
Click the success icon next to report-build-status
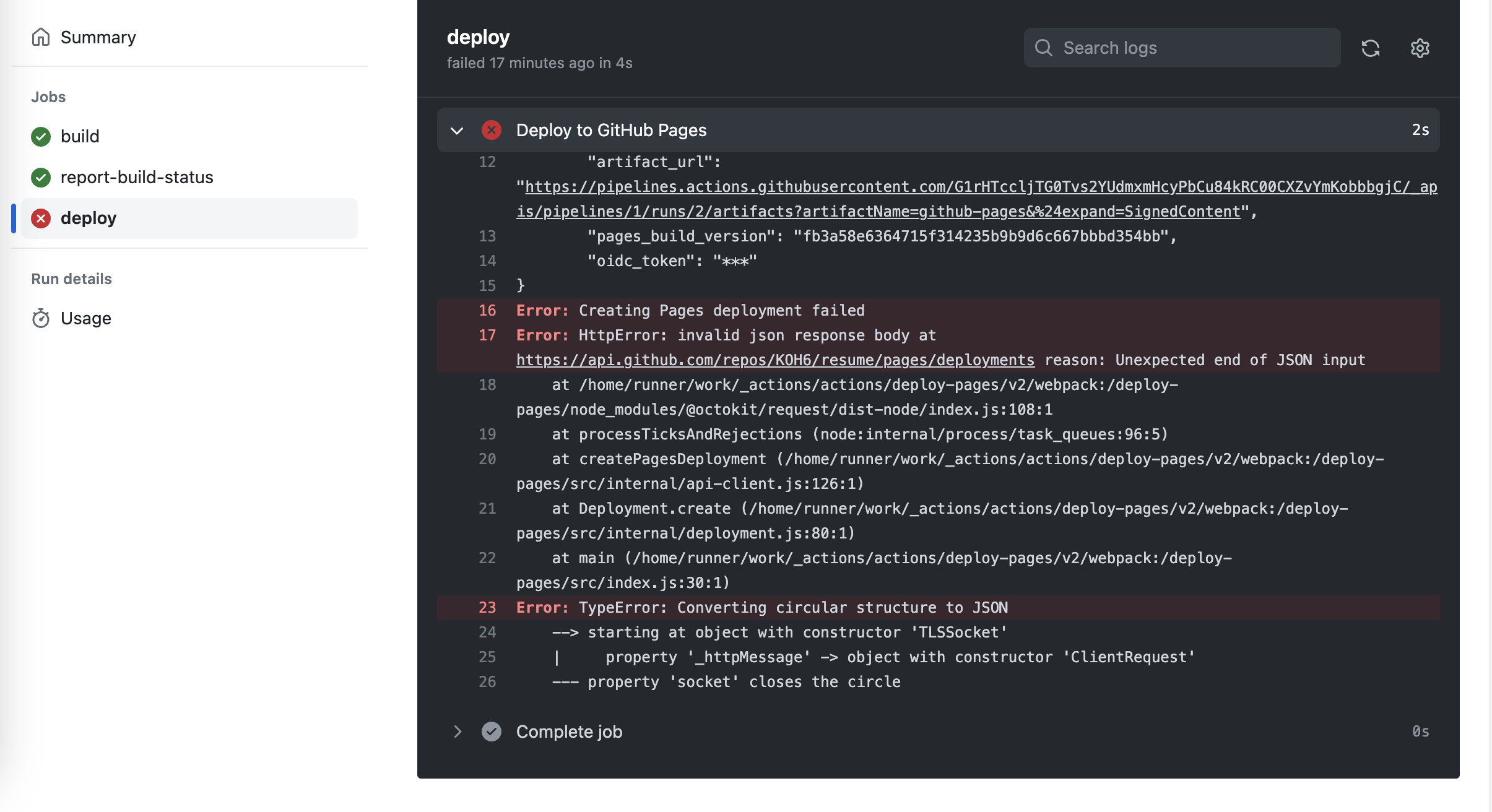(x=41, y=178)
